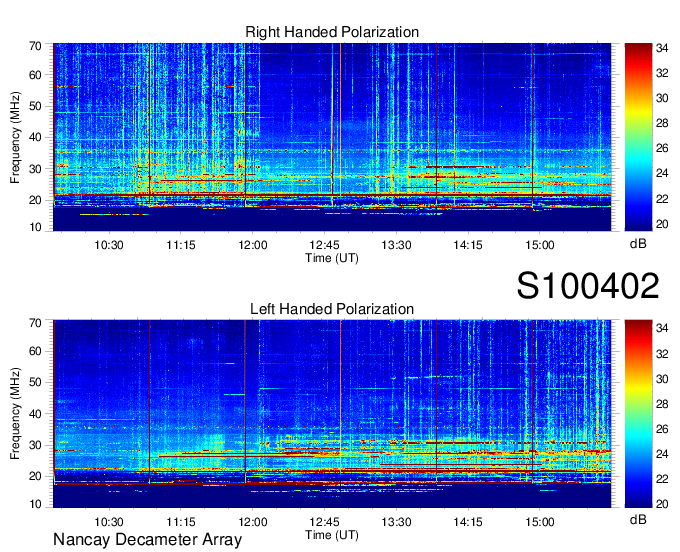This screenshot has height=552, width=680.
Task: Click 'Time (UT)' label under the right-handed plot
Action: 332,258
